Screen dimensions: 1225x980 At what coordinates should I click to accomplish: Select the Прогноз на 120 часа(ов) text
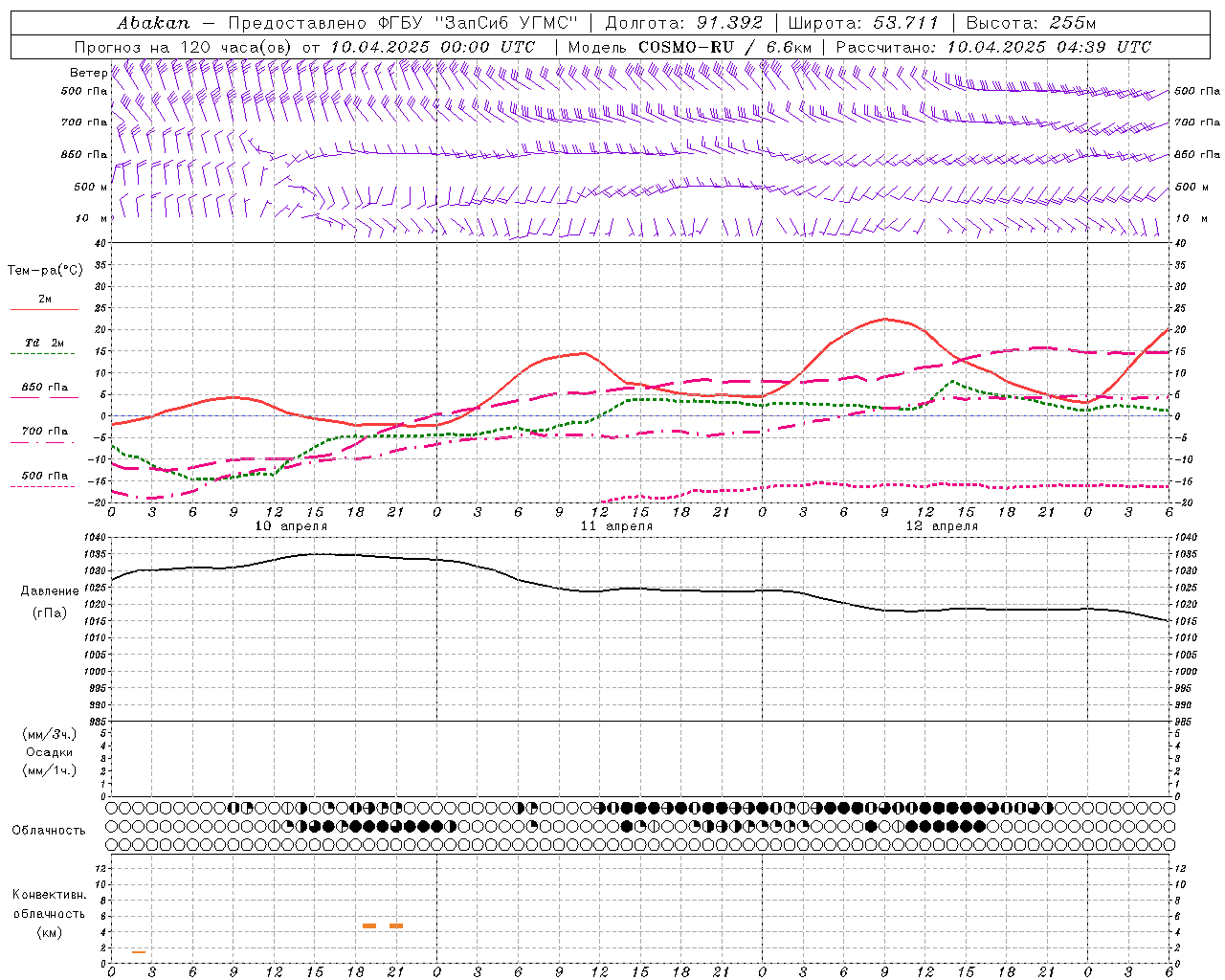185,47
